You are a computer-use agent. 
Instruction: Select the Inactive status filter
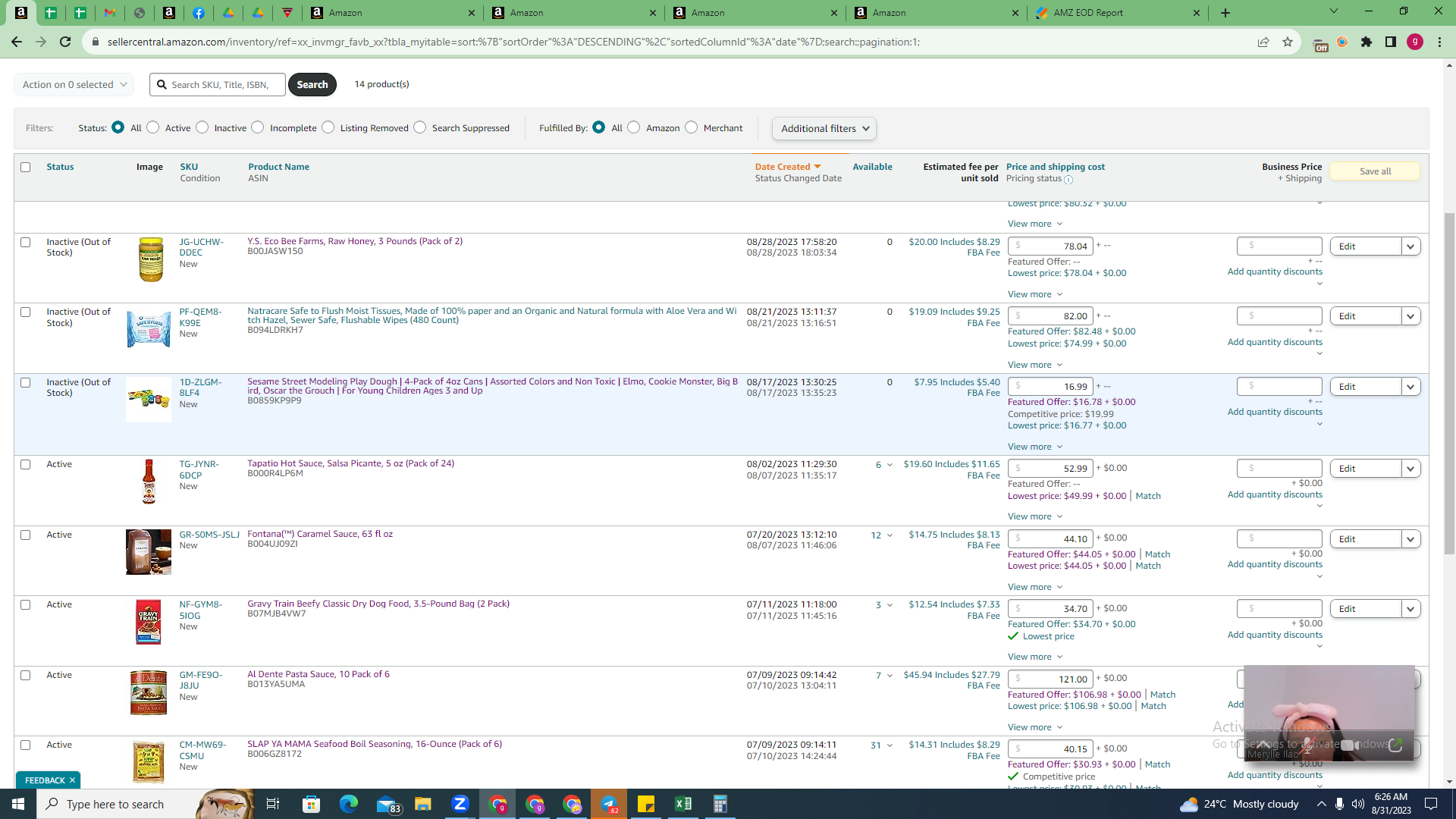tap(202, 127)
